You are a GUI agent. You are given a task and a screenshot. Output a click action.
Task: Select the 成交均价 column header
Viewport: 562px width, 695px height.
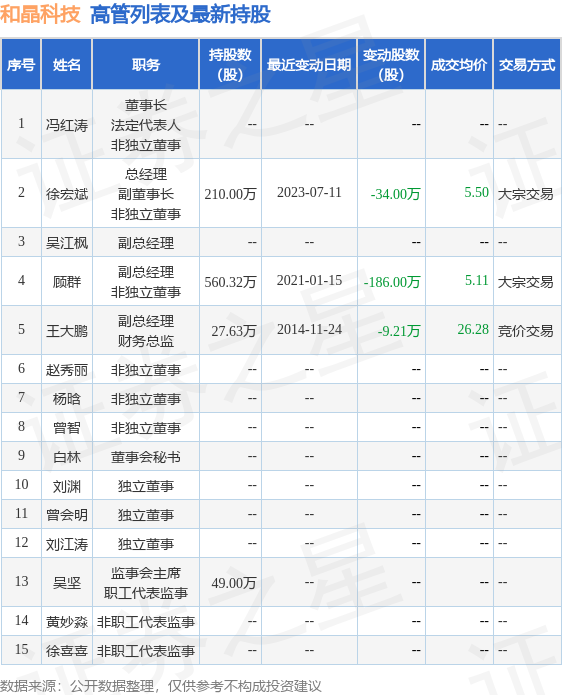[x=459, y=65]
